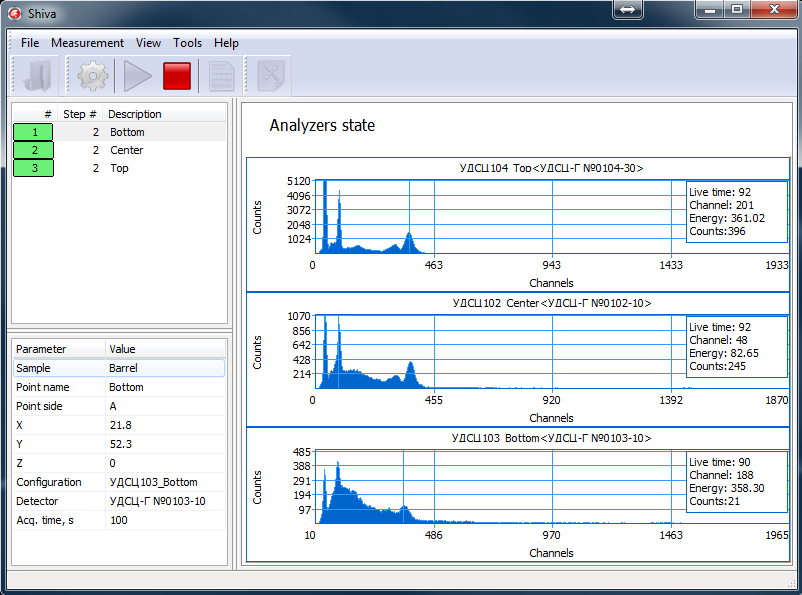This screenshot has height=595, width=802.
Task: Click the rightmost crossed-out toolbar icon
Action: 270,76
